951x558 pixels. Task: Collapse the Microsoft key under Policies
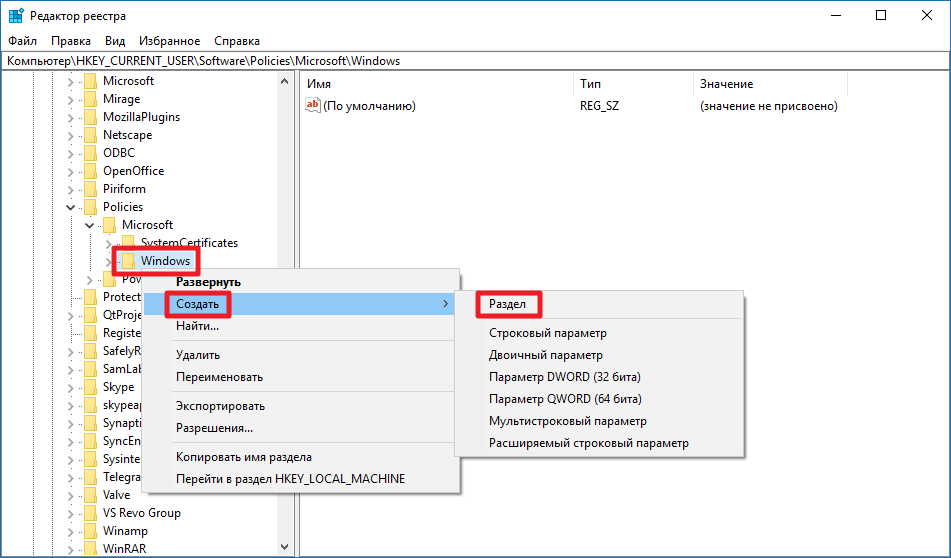(89, 226)
